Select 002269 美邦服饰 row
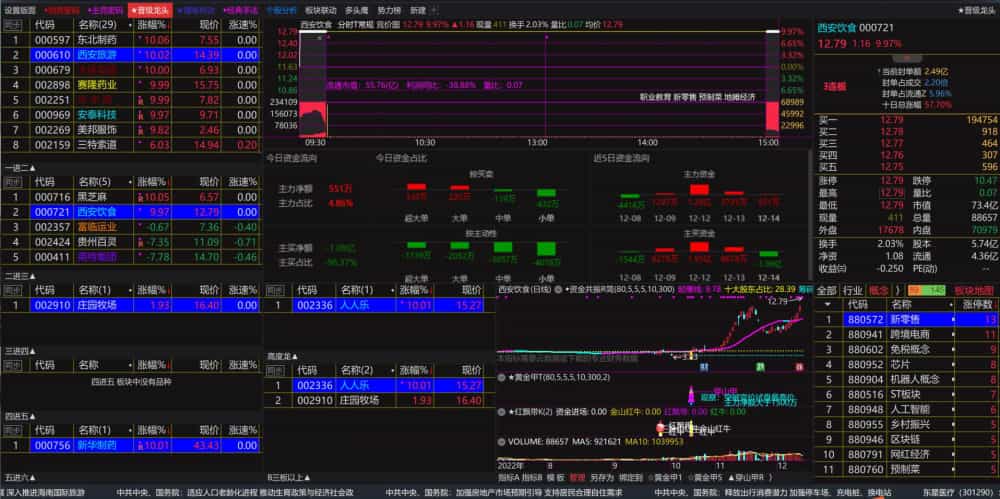This screenshot has width=1000, height=499. (130, 130)
